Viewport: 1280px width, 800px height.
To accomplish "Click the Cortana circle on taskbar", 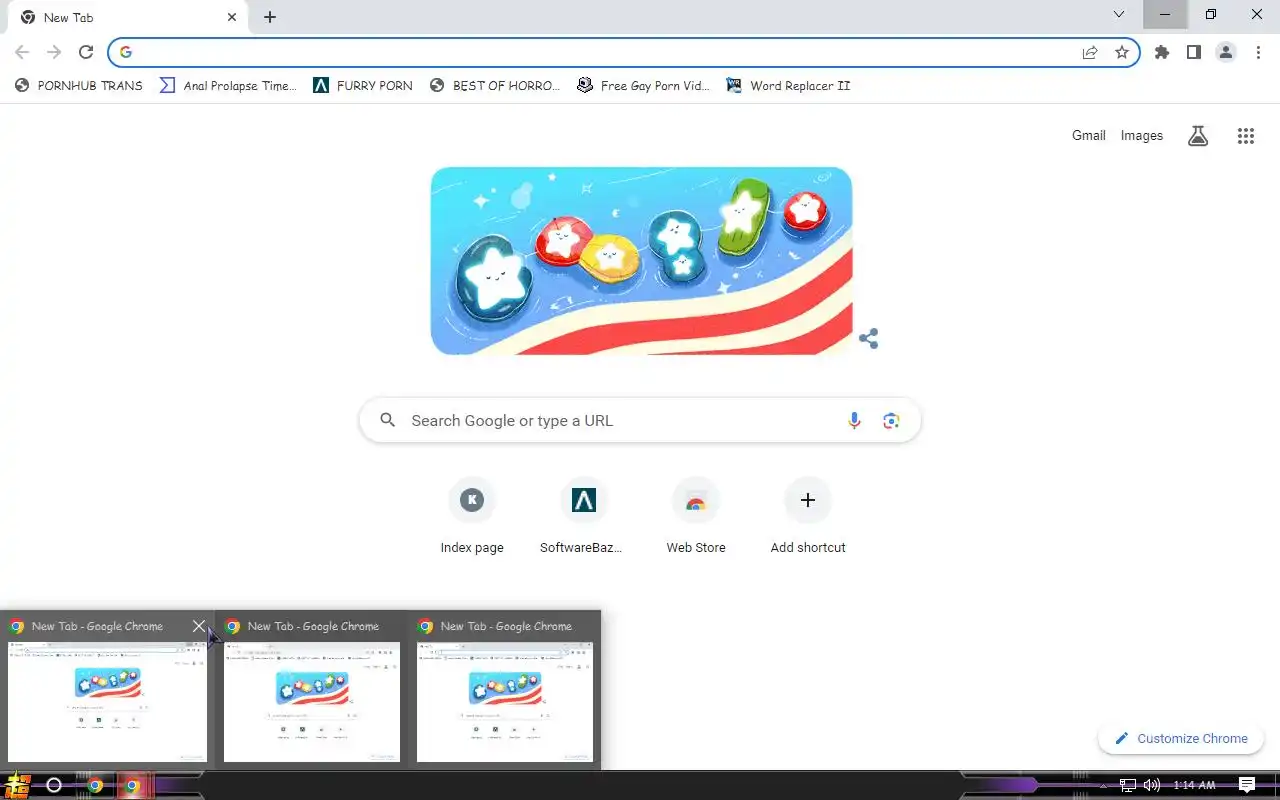I will tap(54, 786).
